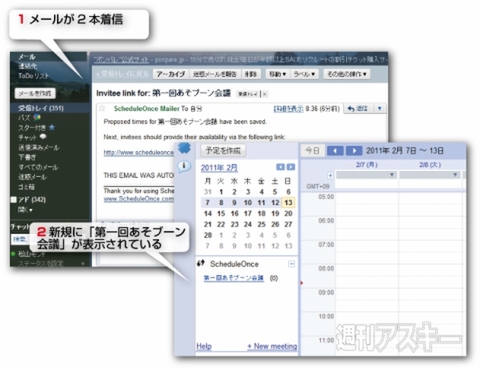Open 第一回あそブーン会議 meeting link

point(234,278)
